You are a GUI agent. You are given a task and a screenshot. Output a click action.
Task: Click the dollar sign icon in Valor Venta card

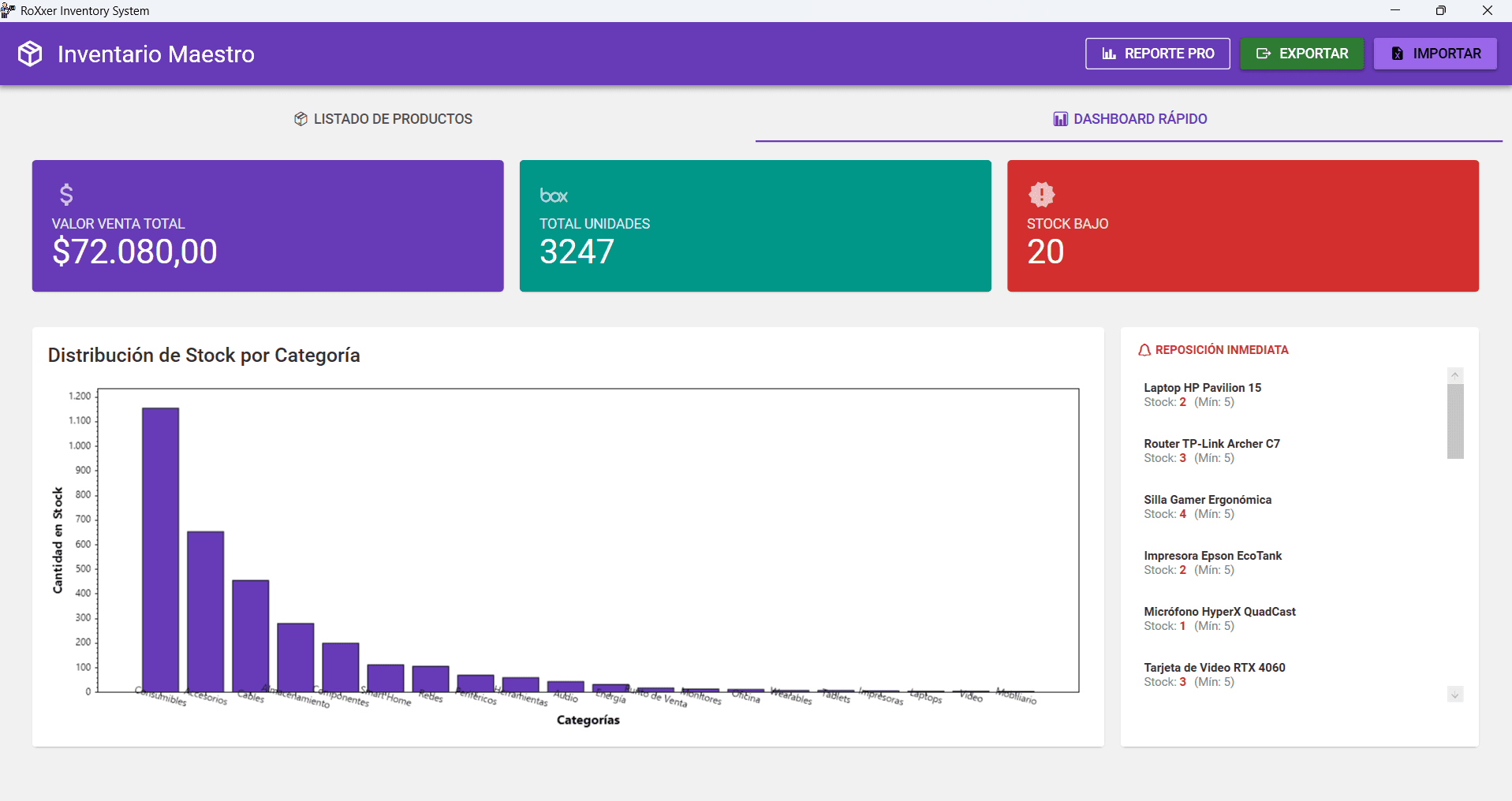(x=66, y=194)
